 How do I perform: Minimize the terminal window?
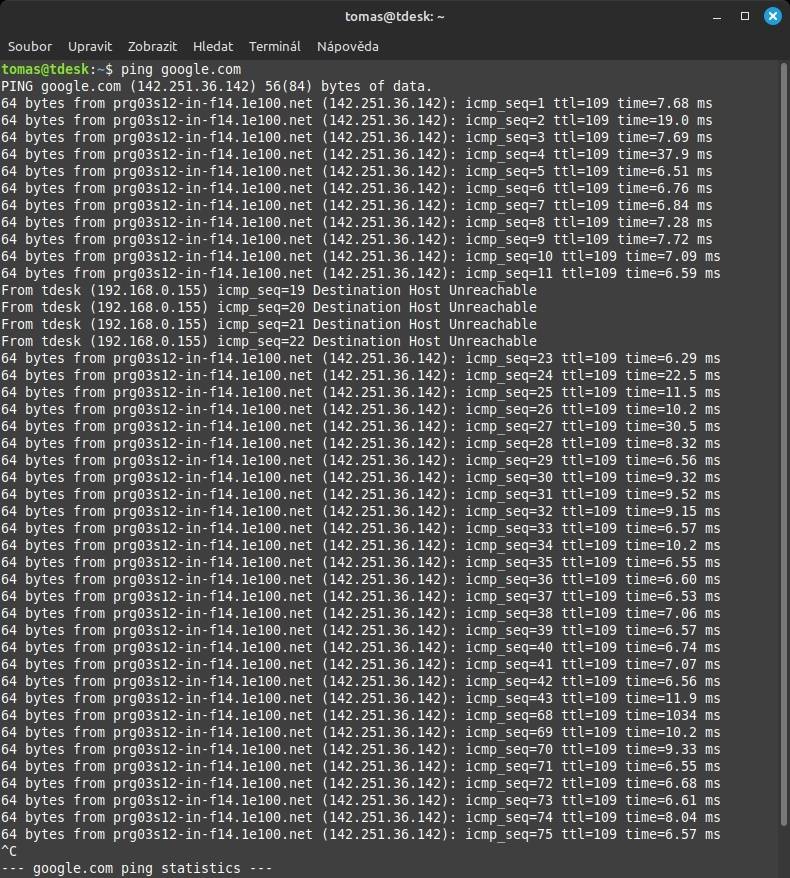[x=717, y=16]
